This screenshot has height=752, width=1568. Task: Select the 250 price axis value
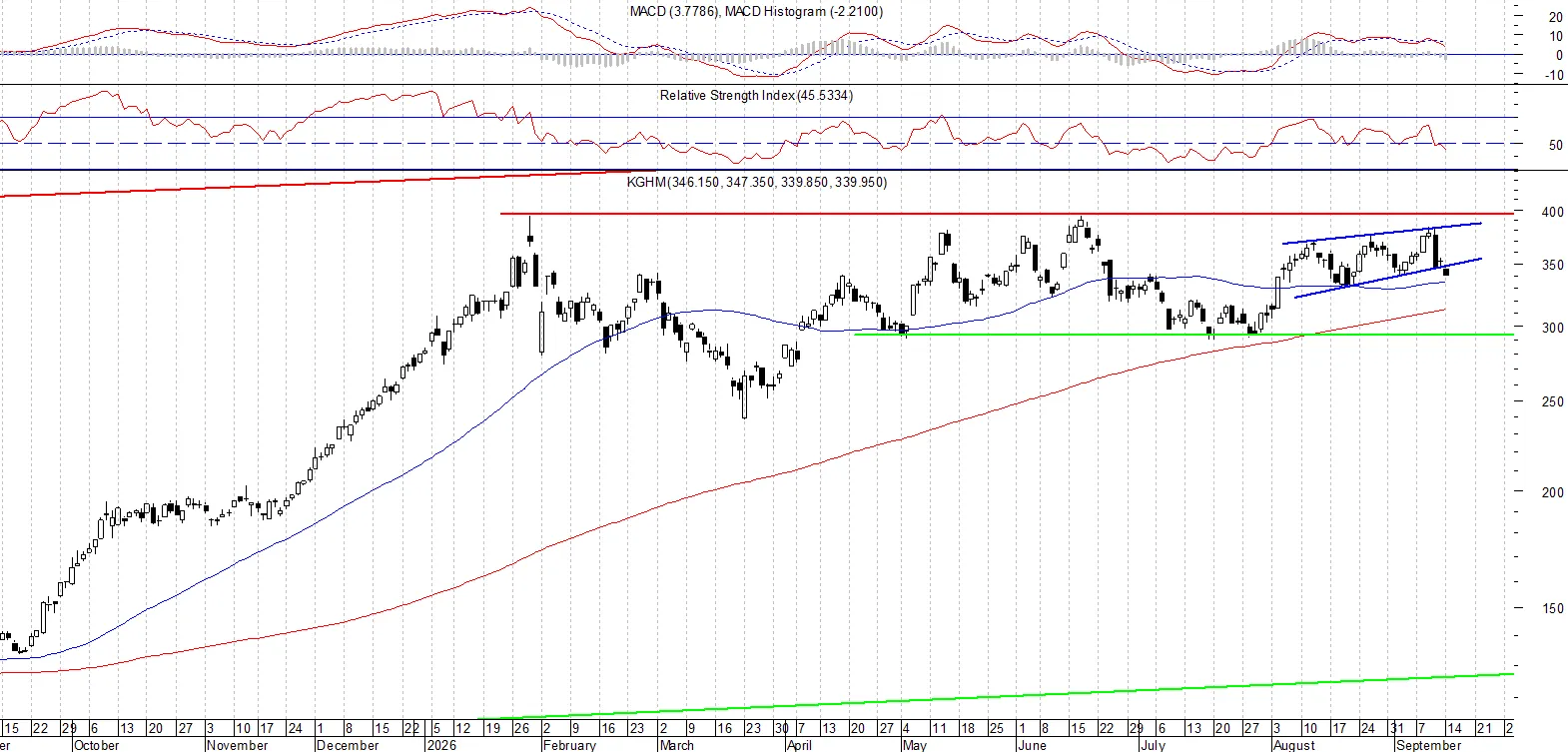click(x=1553, y=401)
